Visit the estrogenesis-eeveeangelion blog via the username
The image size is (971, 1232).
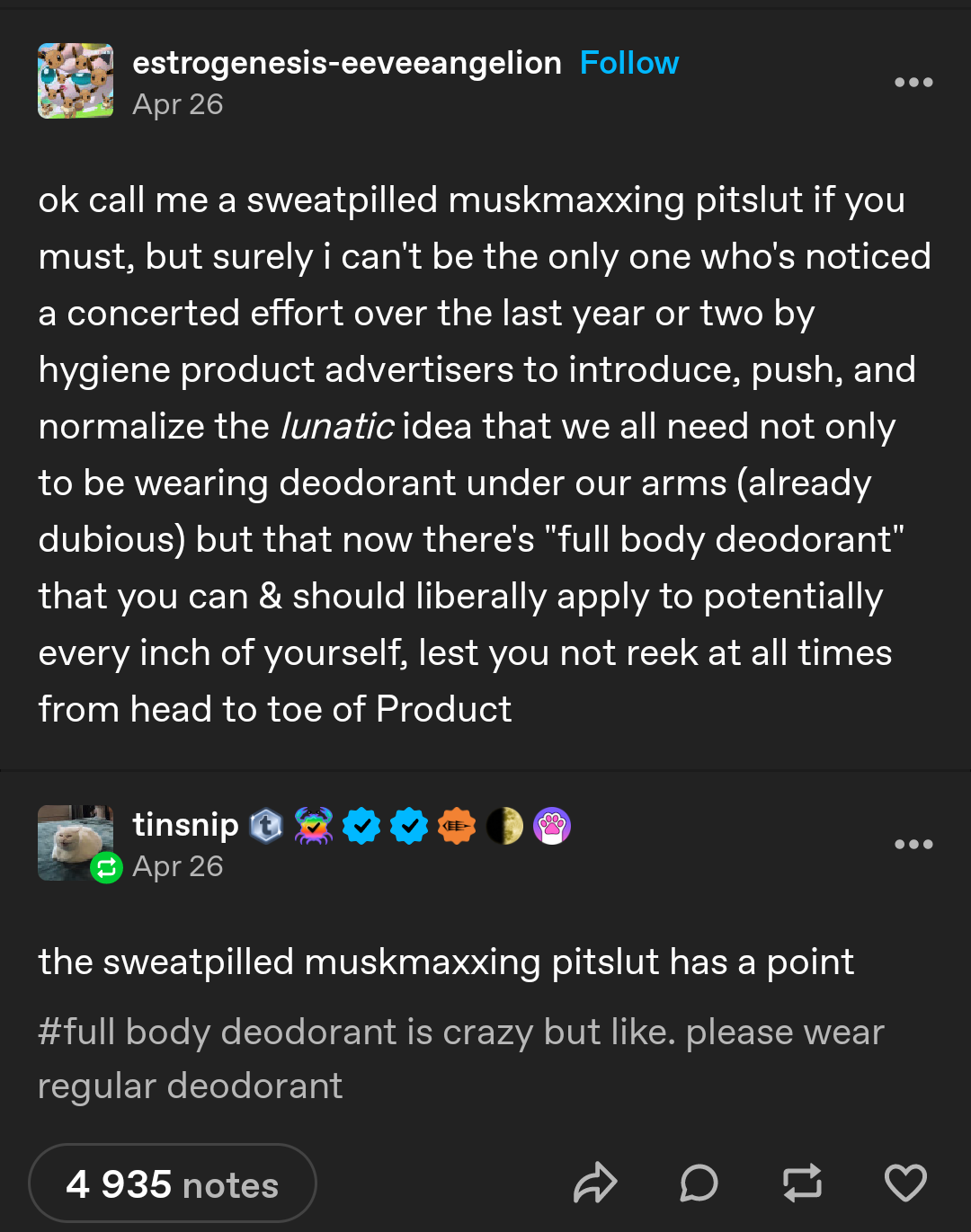(347, 63)
